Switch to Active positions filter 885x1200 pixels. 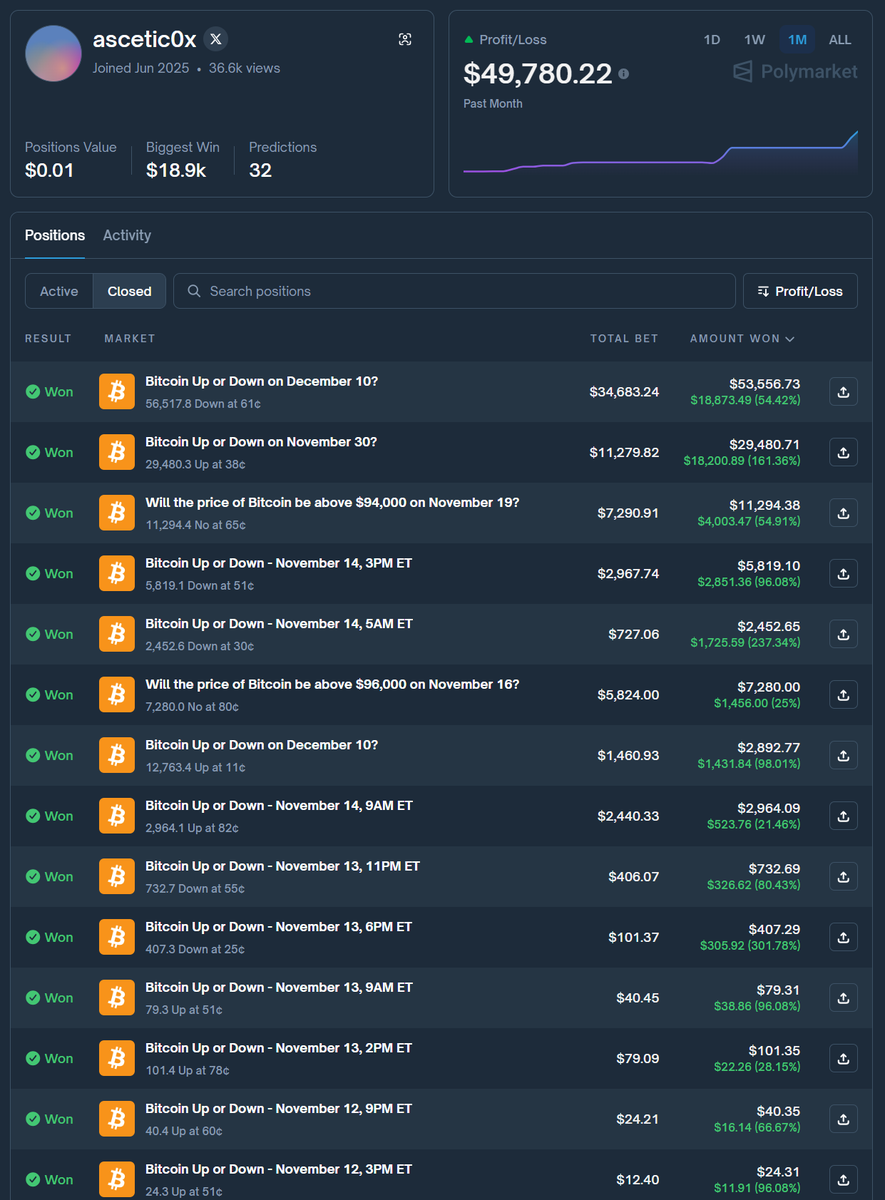coord(59,291)
